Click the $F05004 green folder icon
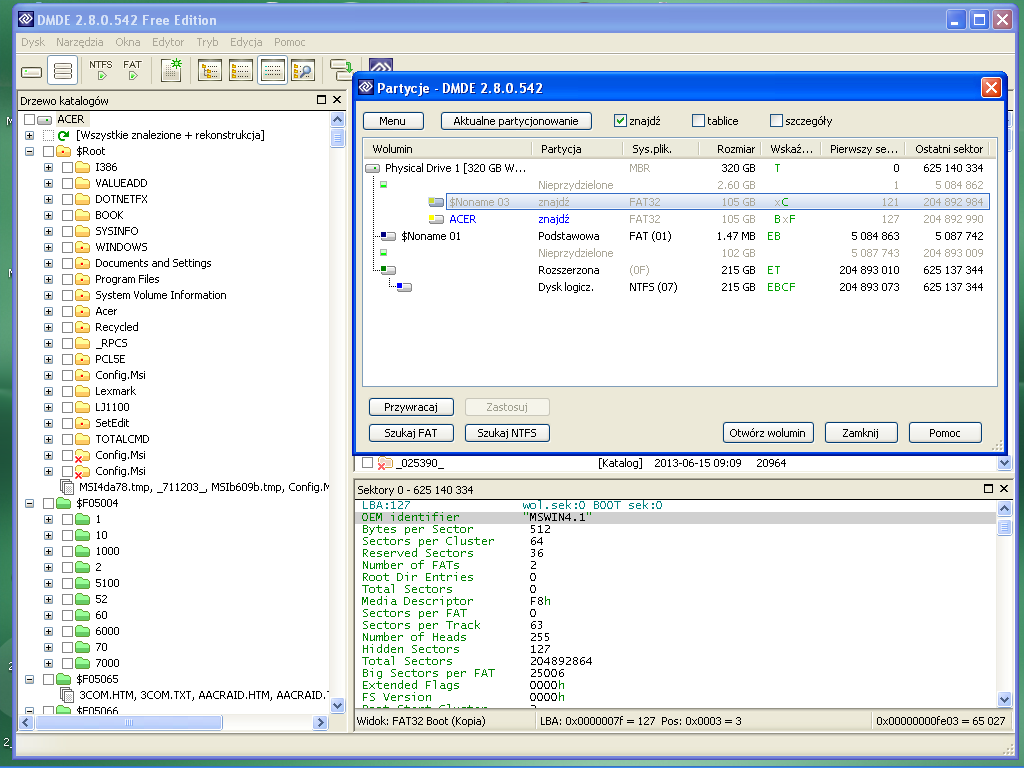Viewport: 1024px width, 768px height. (x=63, y=503)
